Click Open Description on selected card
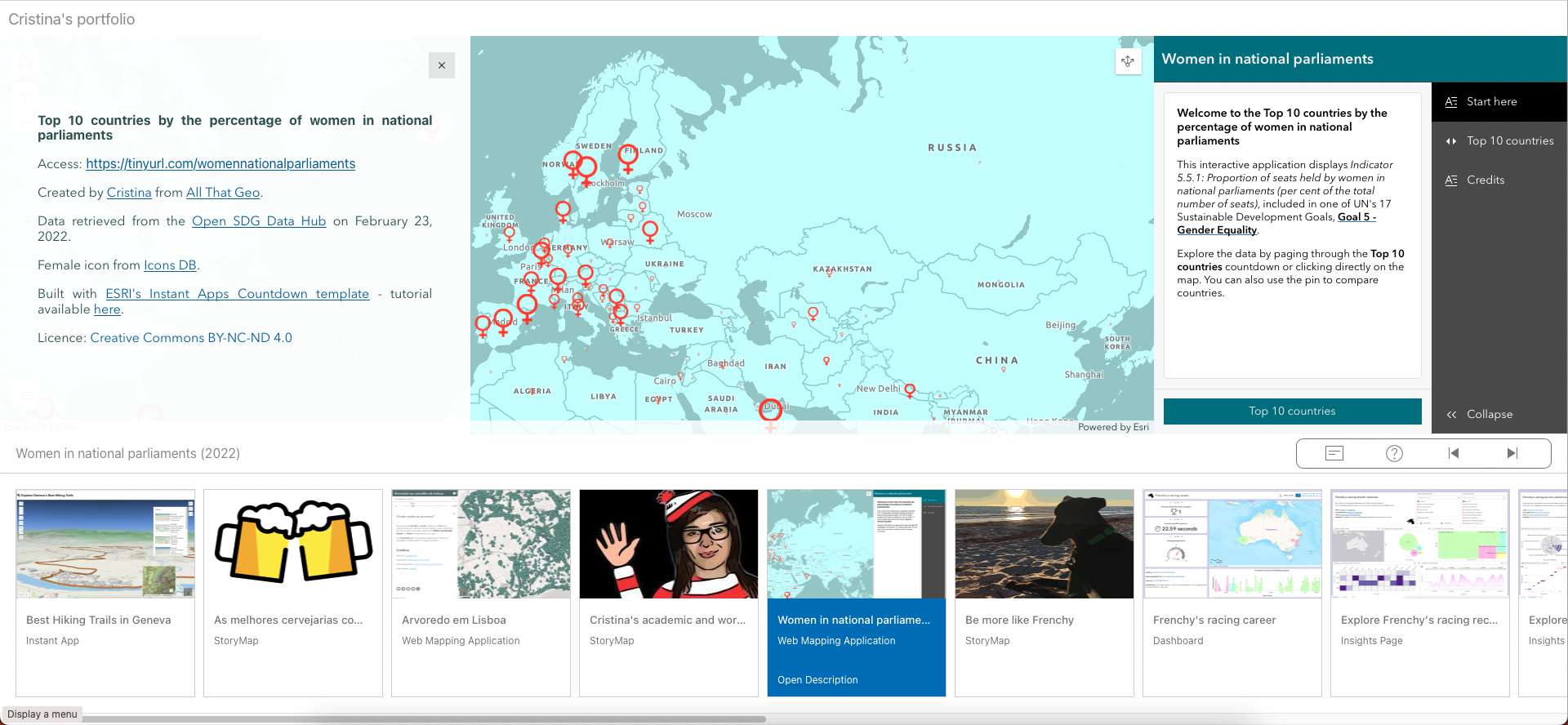 [817, 680]
